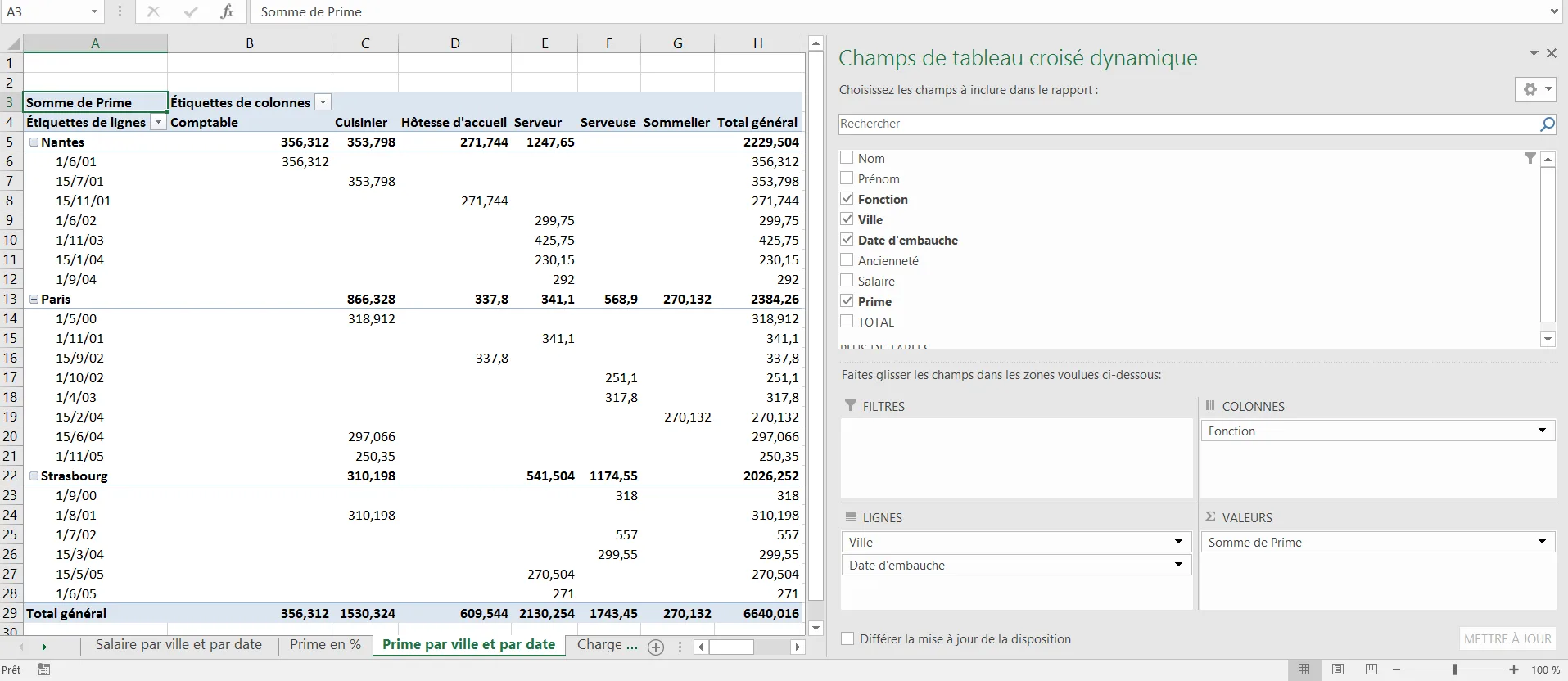Screen dimensions: 1568x681
Task: Select the Total général cell 6640,016
Action: [758, 613]
